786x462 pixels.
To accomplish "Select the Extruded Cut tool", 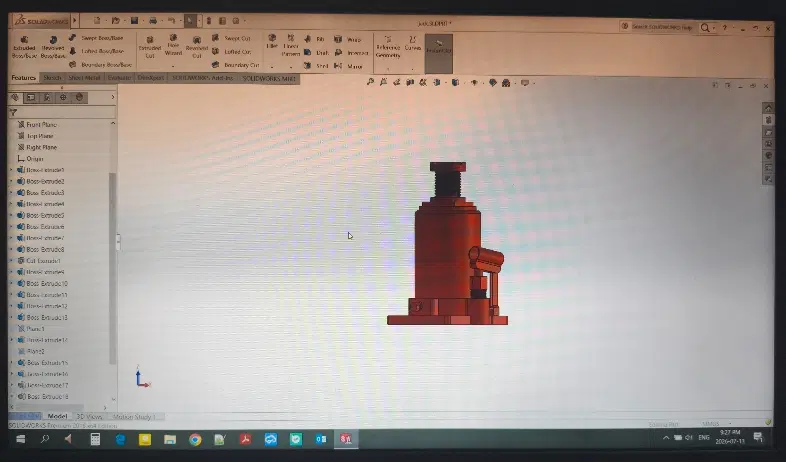I will click(x=149, y=47).
